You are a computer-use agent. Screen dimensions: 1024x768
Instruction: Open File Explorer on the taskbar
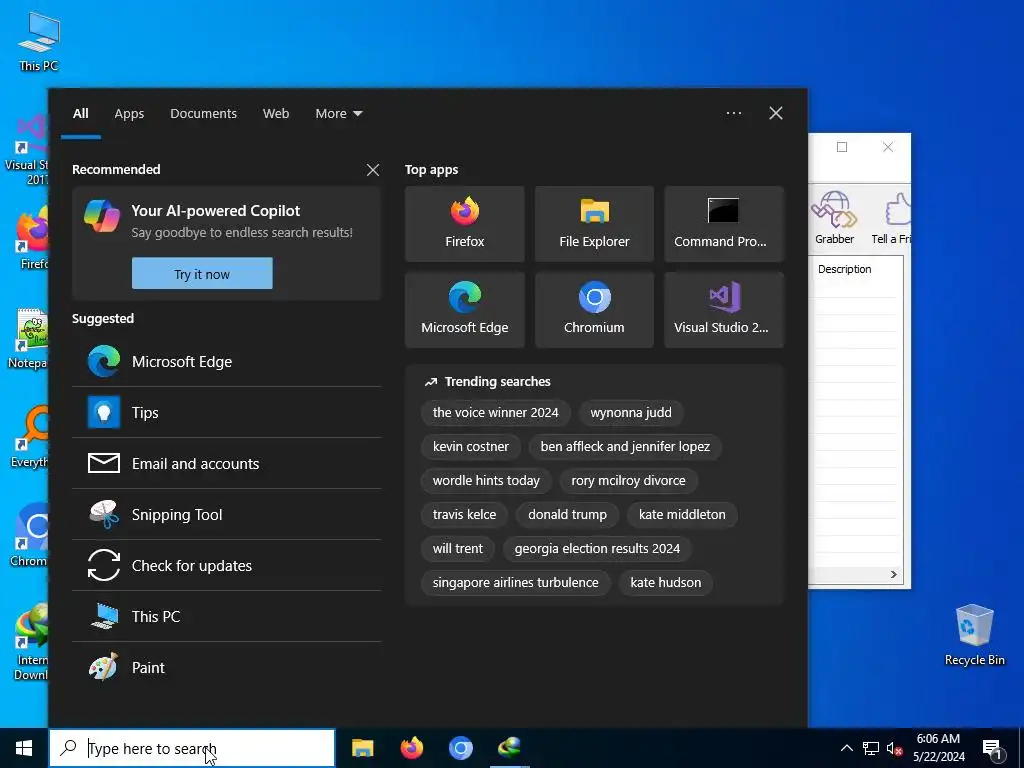tap(362, 748)
